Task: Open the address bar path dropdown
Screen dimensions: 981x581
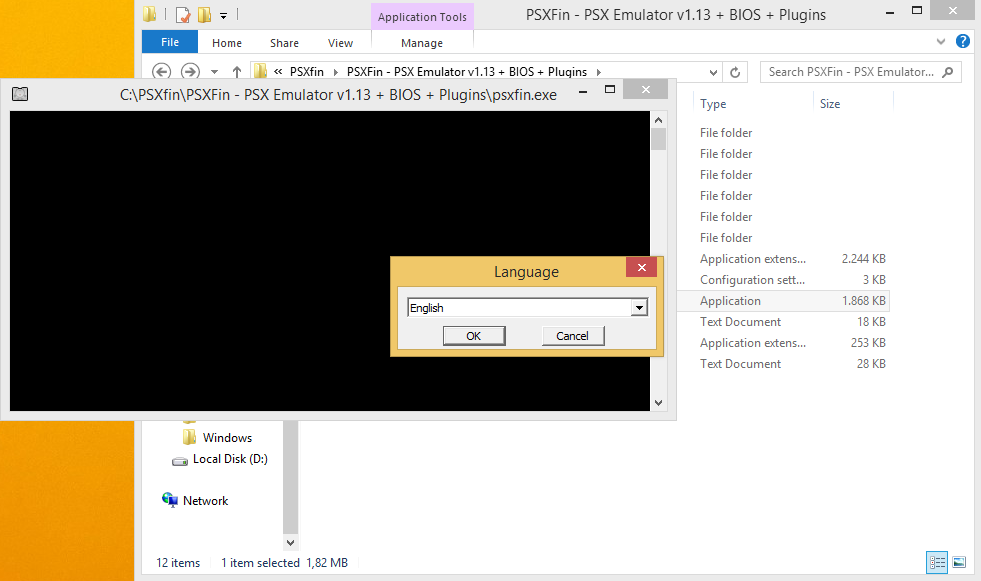Action: (x=714, y=71)
